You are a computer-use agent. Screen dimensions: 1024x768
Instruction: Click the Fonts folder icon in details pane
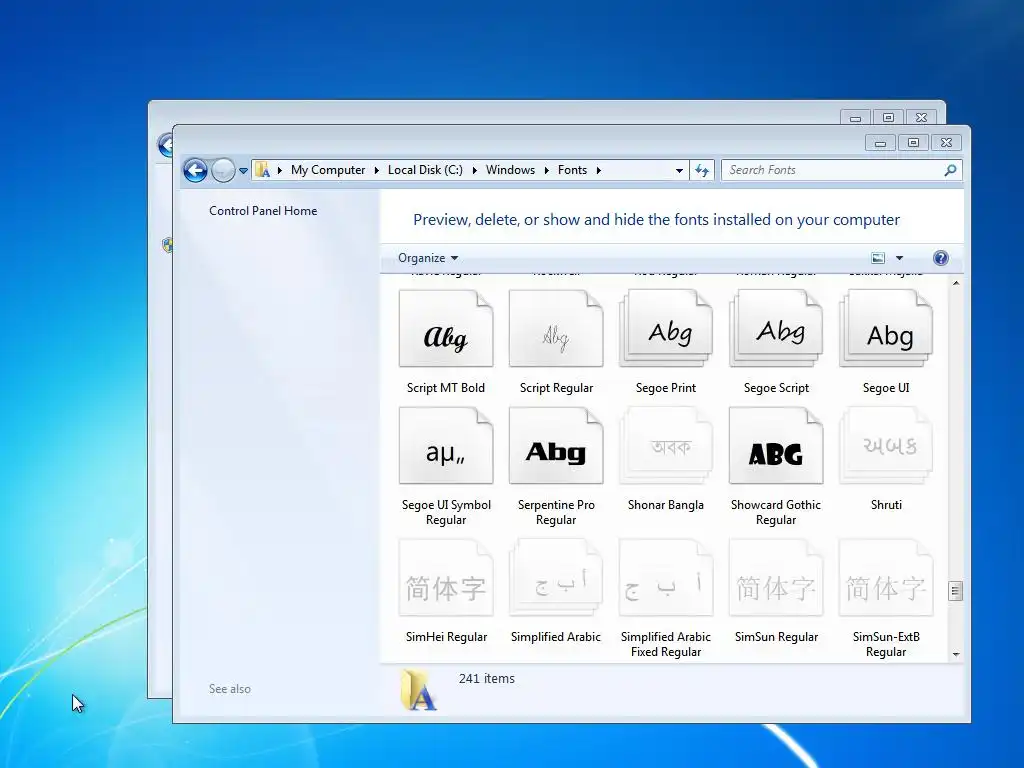click(x=418, y=690)
